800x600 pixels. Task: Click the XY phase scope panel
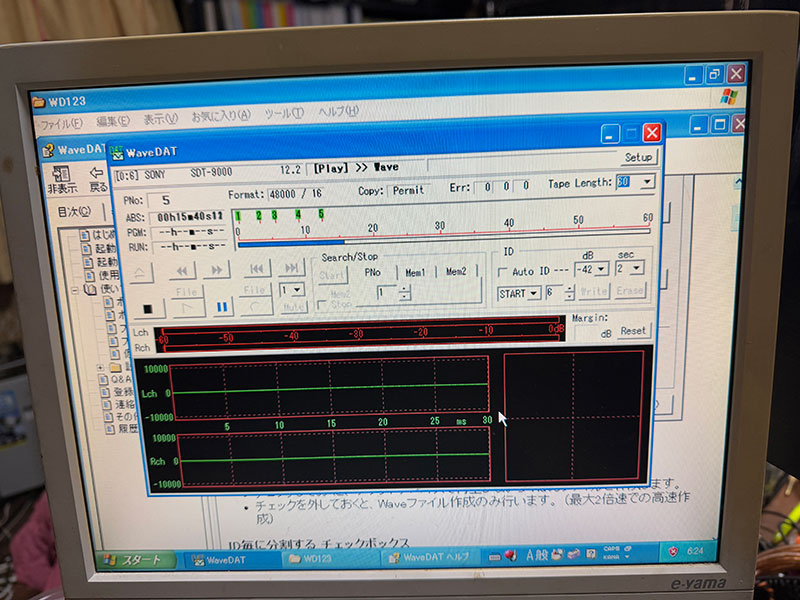(574, 415)
